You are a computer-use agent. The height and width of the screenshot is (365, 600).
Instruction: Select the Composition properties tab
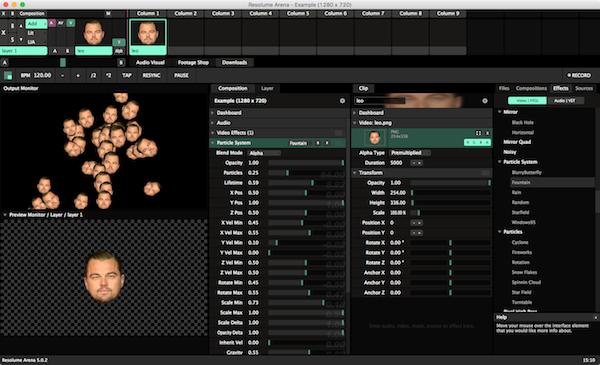click(233, 88)
